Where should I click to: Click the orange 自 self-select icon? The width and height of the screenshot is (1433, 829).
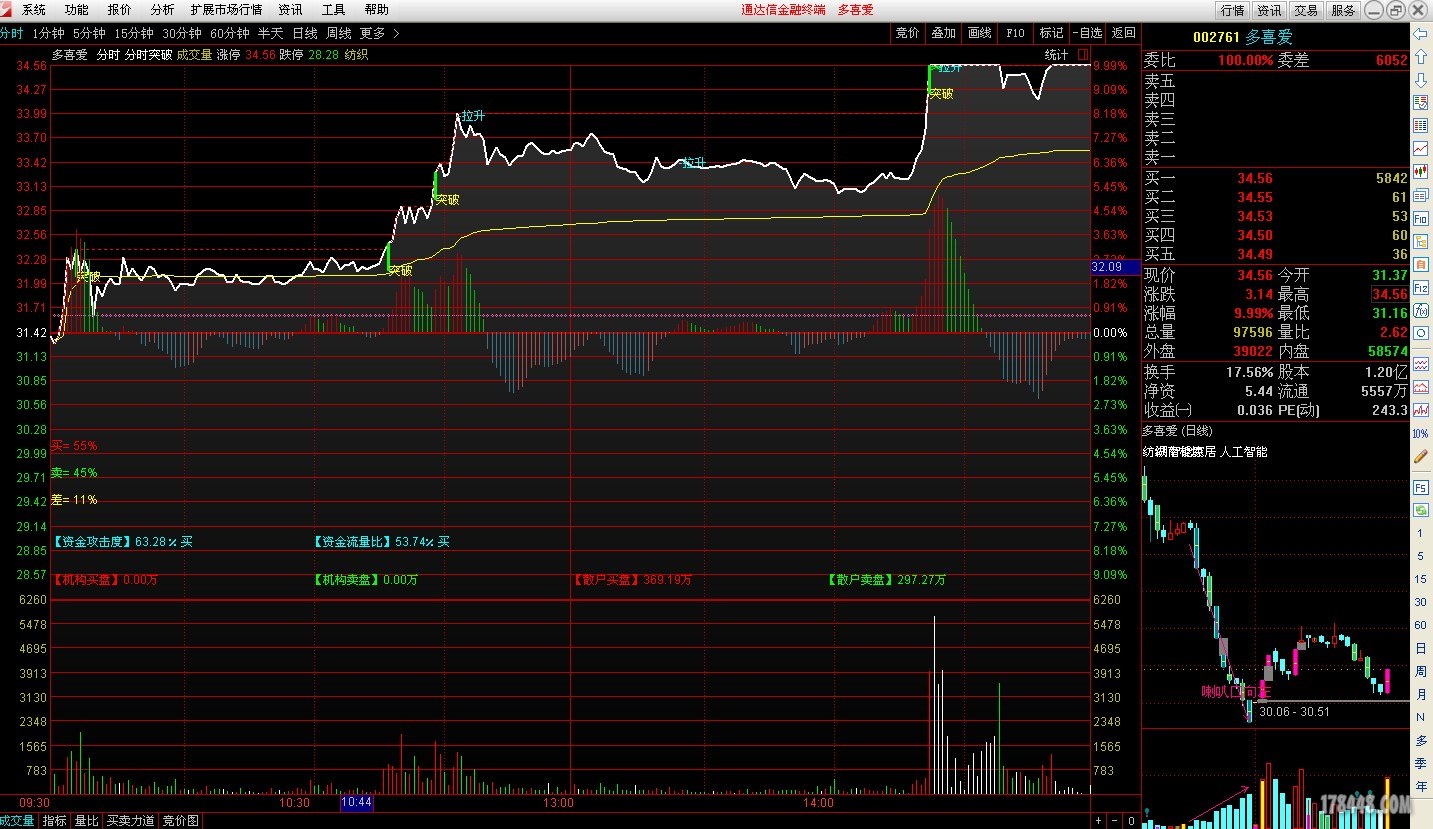pos(1420,264)
